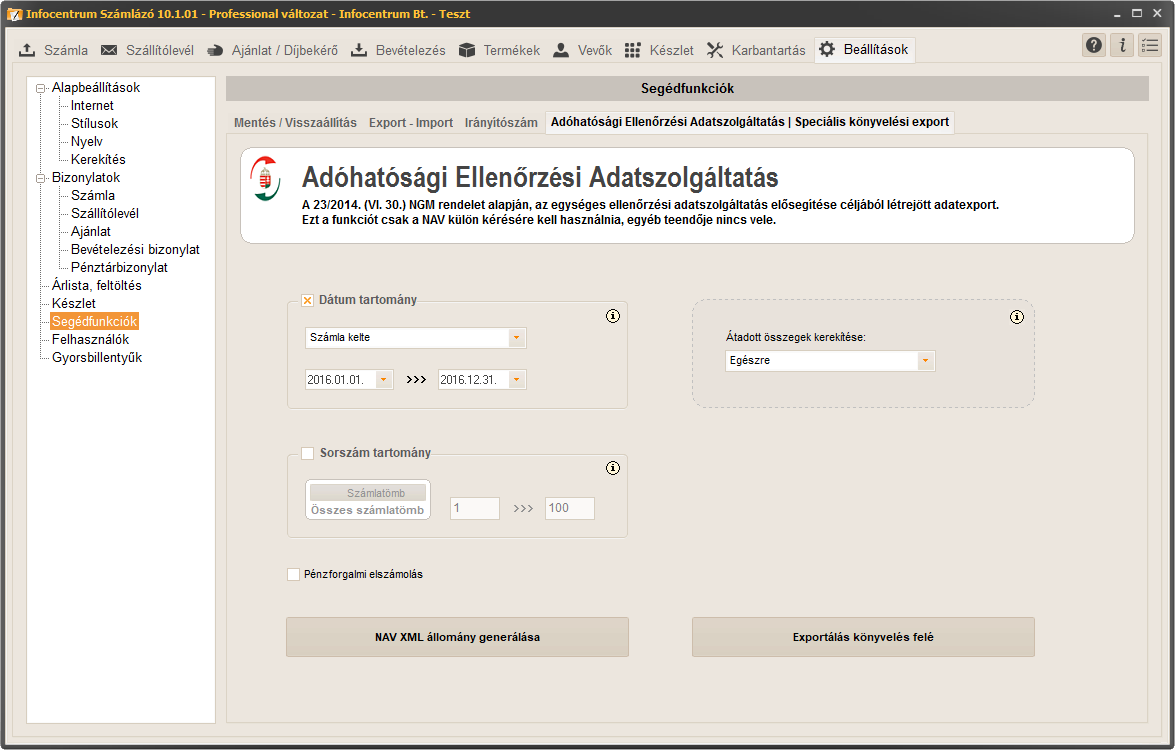The height and width of the screenshot is (750, 1175).
Task: Enable the Sorszám tartomány checkbox
Action: tap(308, 453)
